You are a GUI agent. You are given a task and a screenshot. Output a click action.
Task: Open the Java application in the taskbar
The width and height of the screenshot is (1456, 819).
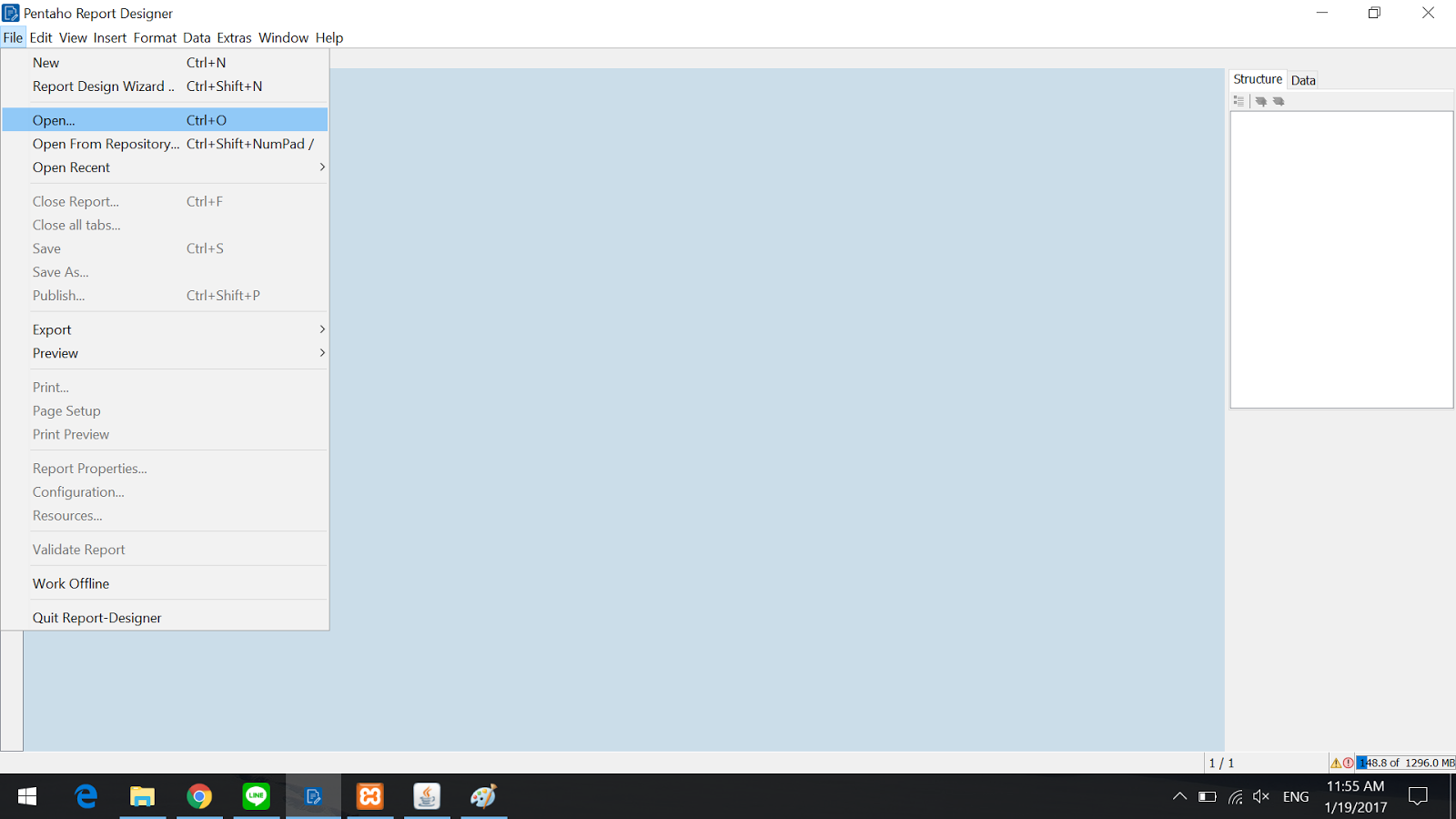(427, 796)
